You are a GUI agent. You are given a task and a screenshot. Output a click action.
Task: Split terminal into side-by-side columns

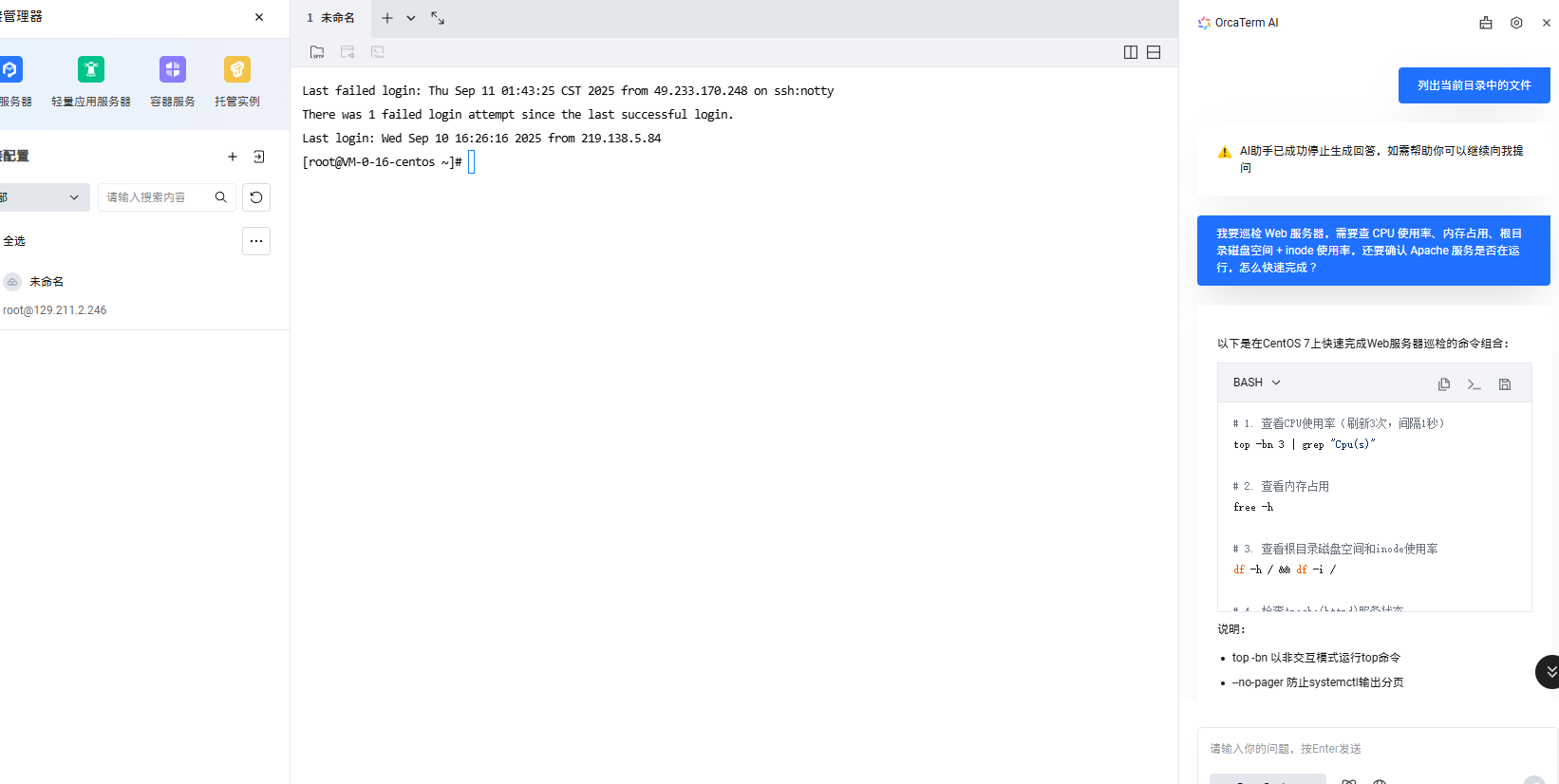click(x=1131, y=52)
